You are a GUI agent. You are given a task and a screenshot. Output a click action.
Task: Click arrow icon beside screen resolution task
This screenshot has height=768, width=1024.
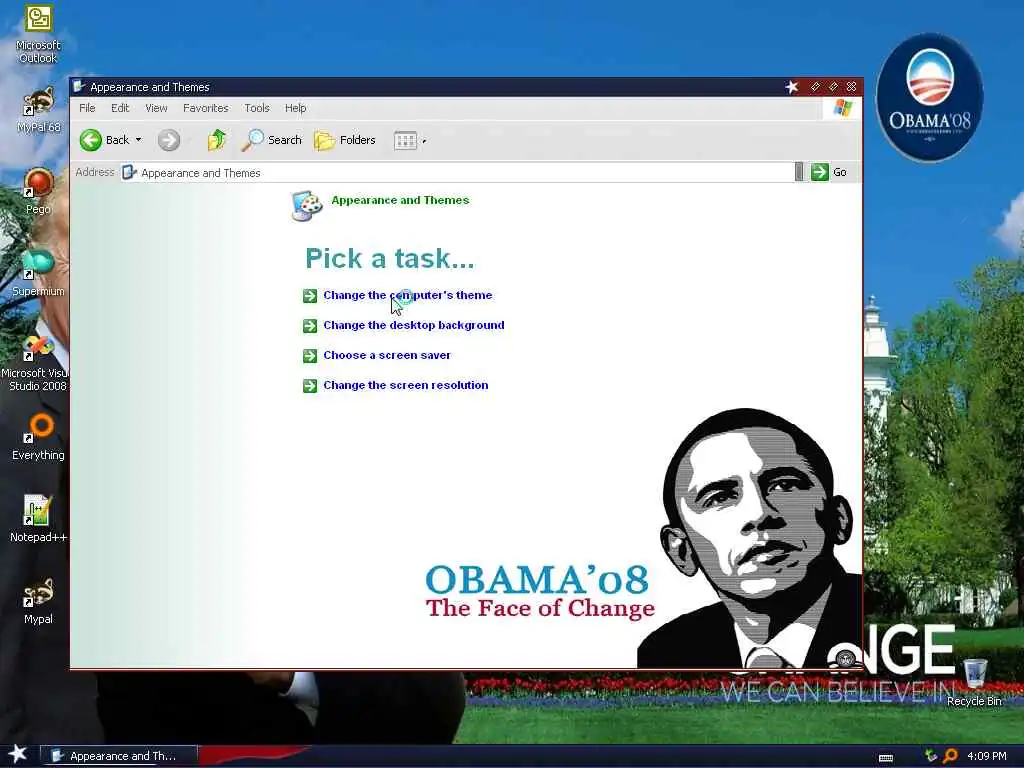click(x=310, y=386)
